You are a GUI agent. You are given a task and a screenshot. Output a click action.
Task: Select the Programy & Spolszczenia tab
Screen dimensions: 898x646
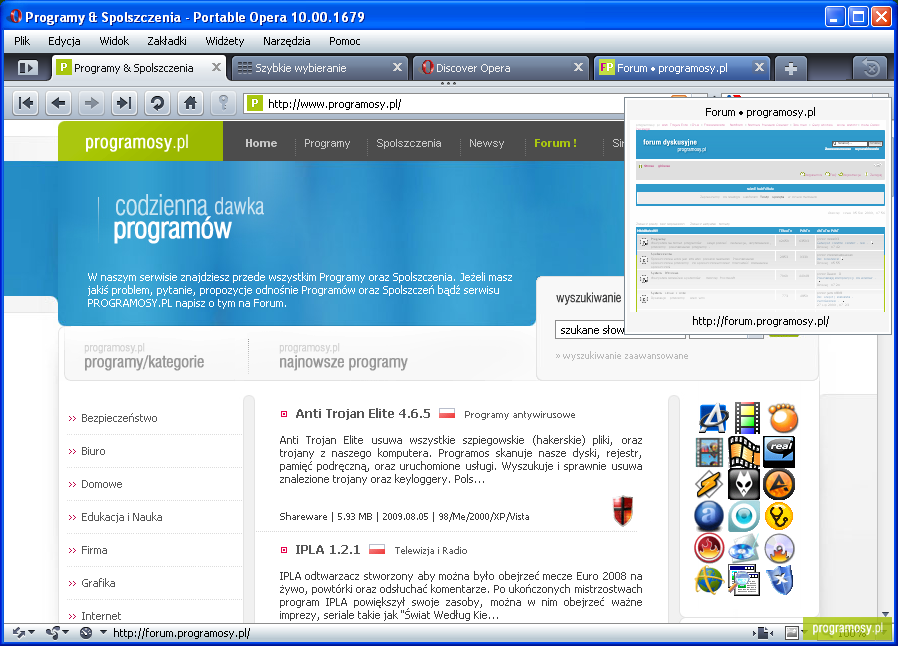click(x=139, y=68)
